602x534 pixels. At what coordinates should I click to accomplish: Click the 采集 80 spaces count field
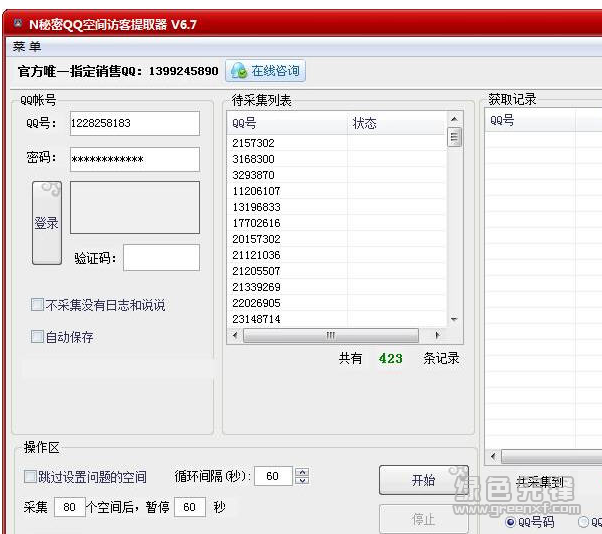click(x=69, y=507)
